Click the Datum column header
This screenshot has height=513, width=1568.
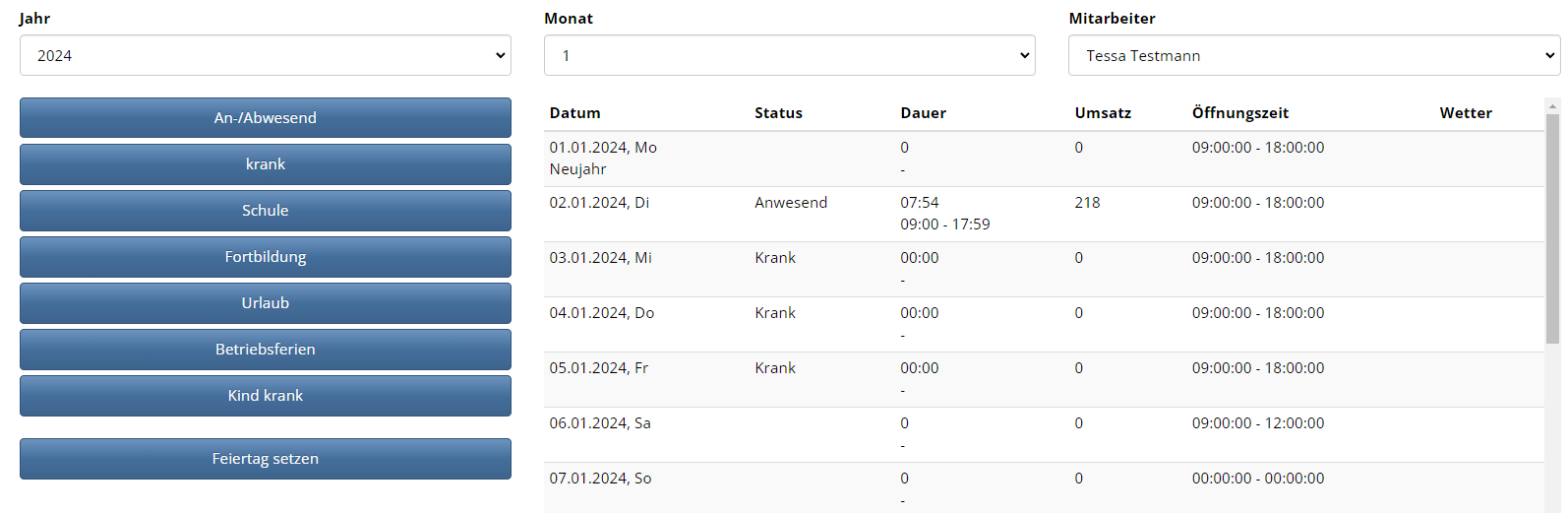pyautogui.click(x=574, y=112)
